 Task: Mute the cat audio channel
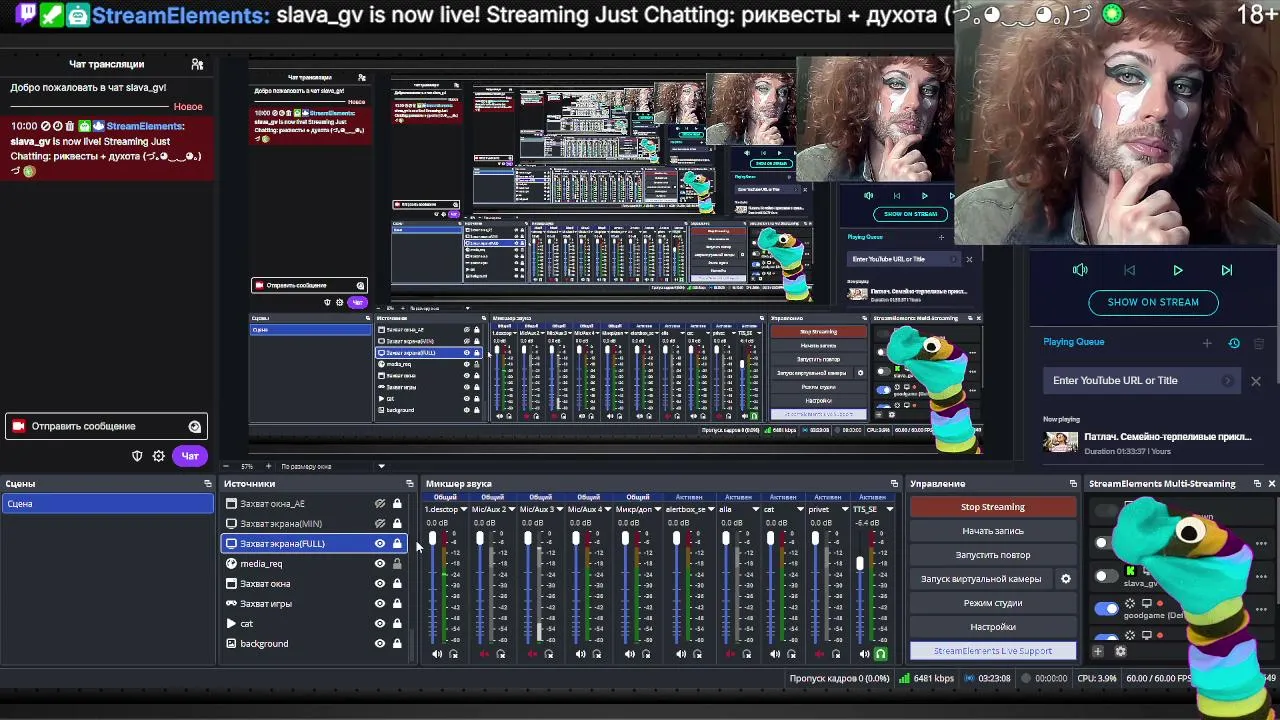click(775, 654)
